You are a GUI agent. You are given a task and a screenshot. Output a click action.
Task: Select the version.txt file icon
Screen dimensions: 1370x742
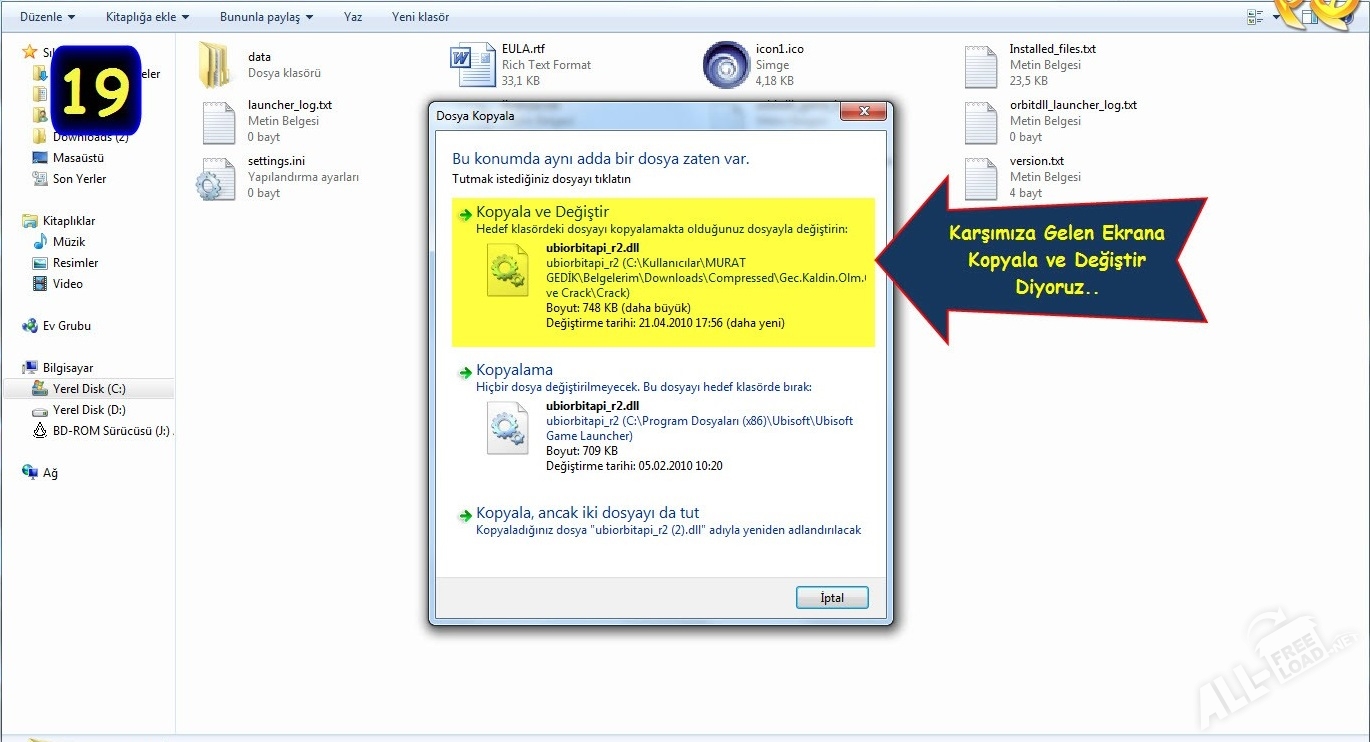point(980,178)
